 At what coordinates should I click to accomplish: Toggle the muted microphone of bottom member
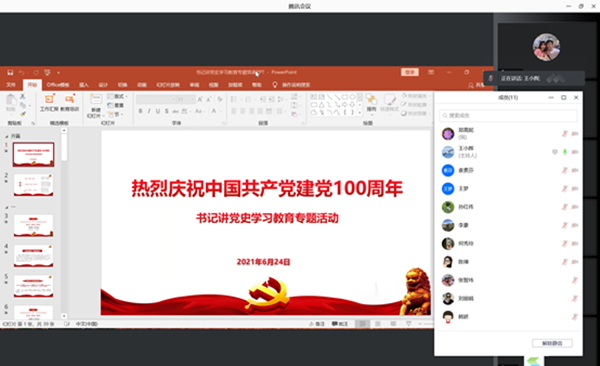click(575, 317)
